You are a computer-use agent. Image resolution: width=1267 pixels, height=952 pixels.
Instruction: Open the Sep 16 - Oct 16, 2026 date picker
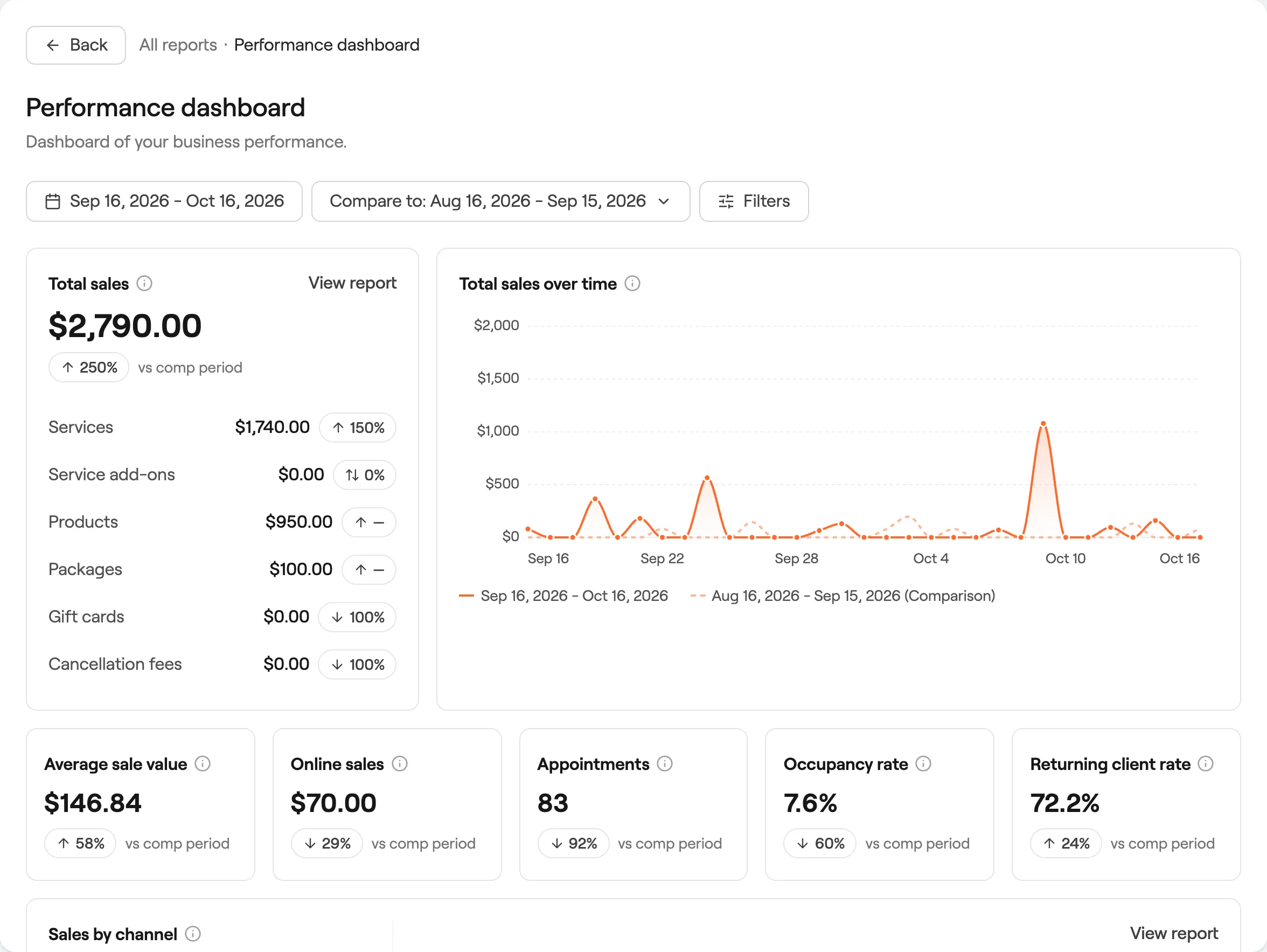[x=164, y=201]
